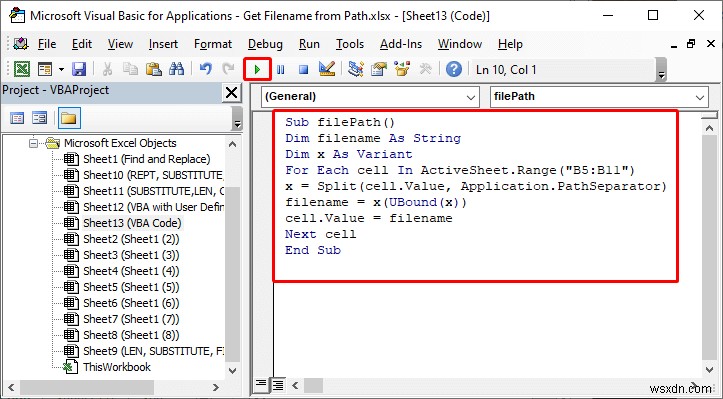The width and height of the screenshot is (723, 399).
Task: Click project tree scroll up arrow
Action: 232,144
